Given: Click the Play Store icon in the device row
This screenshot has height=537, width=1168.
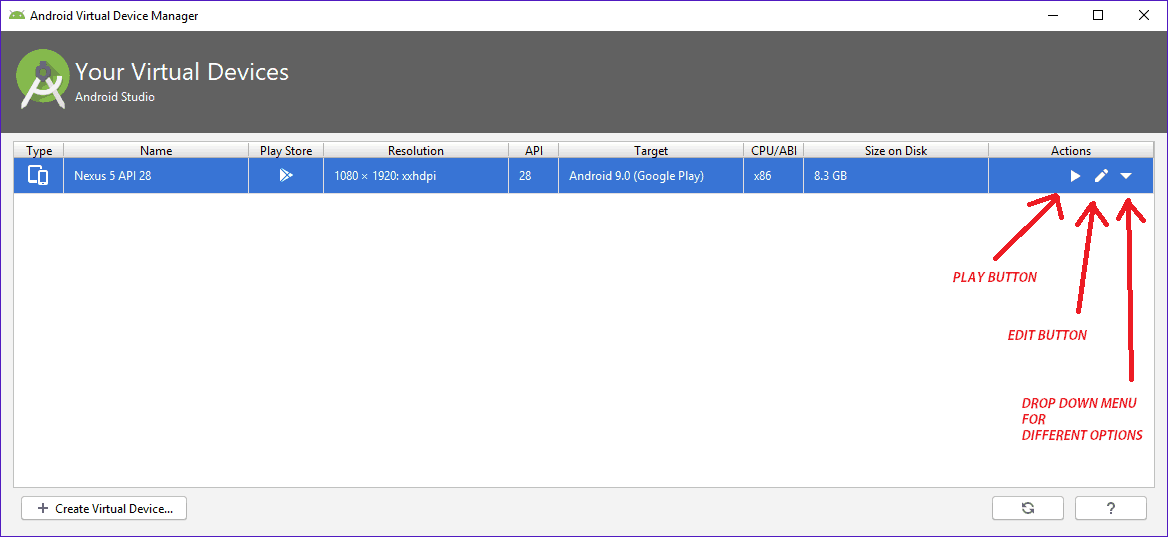Looking at the screenshot, I should click(286, 176).
